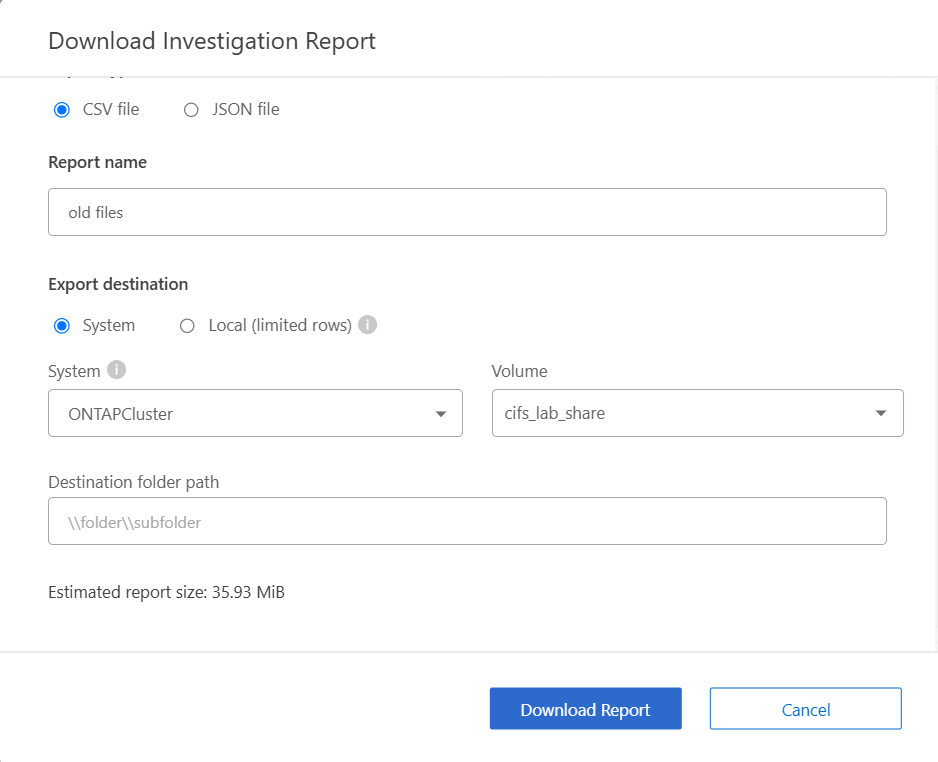Image resolution: width=938 pixels, height=762 pixels.
Task: Click the Report name section heading
Action: coord(97,161)
